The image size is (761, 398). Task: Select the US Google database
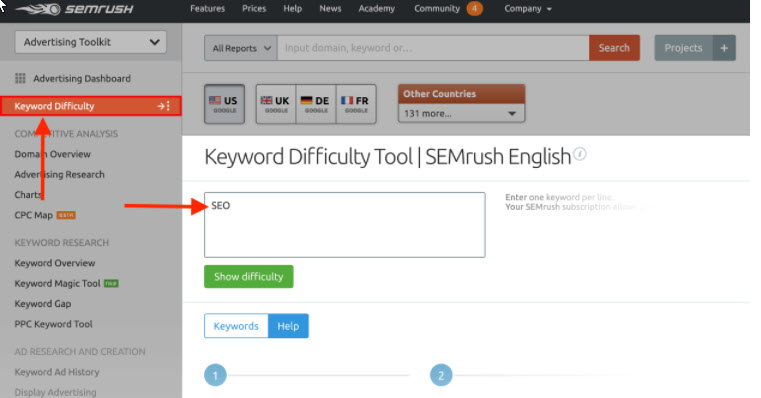pos(224,104)
